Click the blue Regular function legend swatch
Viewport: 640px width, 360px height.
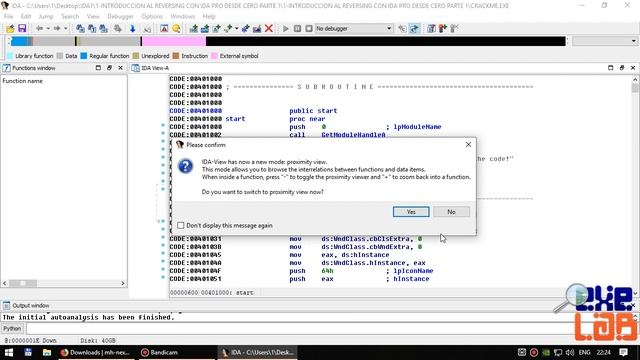click(84, 56)
